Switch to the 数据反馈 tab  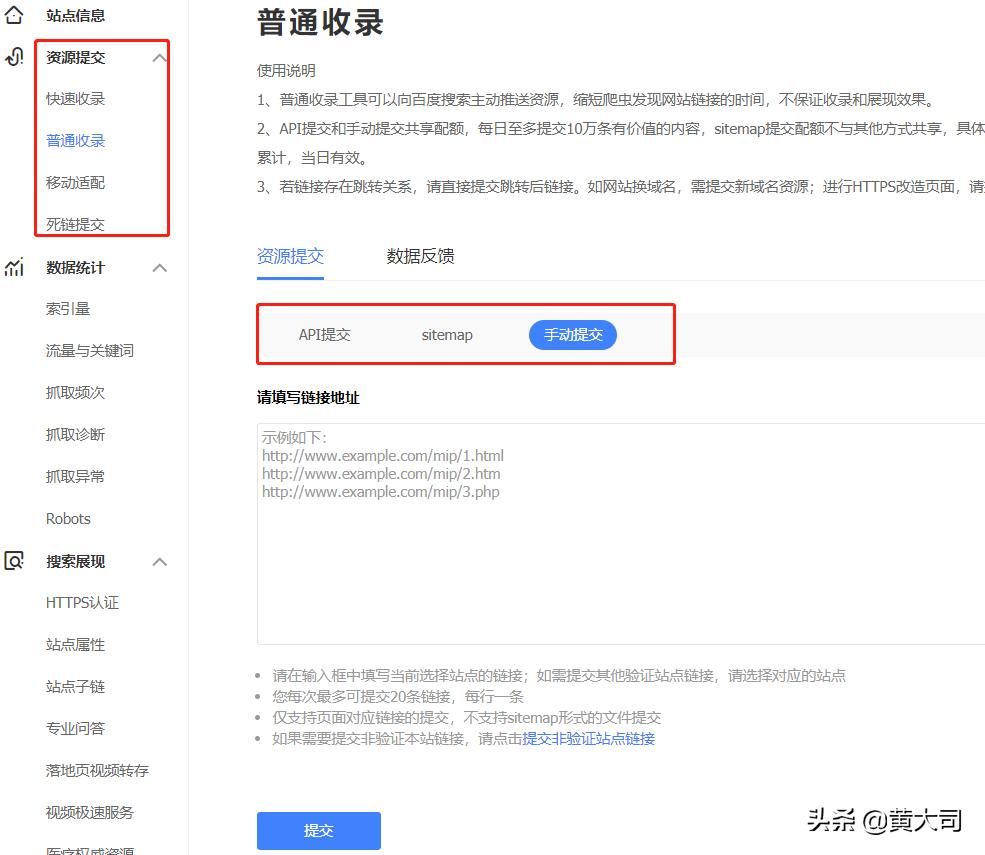[x=419, y=256]
